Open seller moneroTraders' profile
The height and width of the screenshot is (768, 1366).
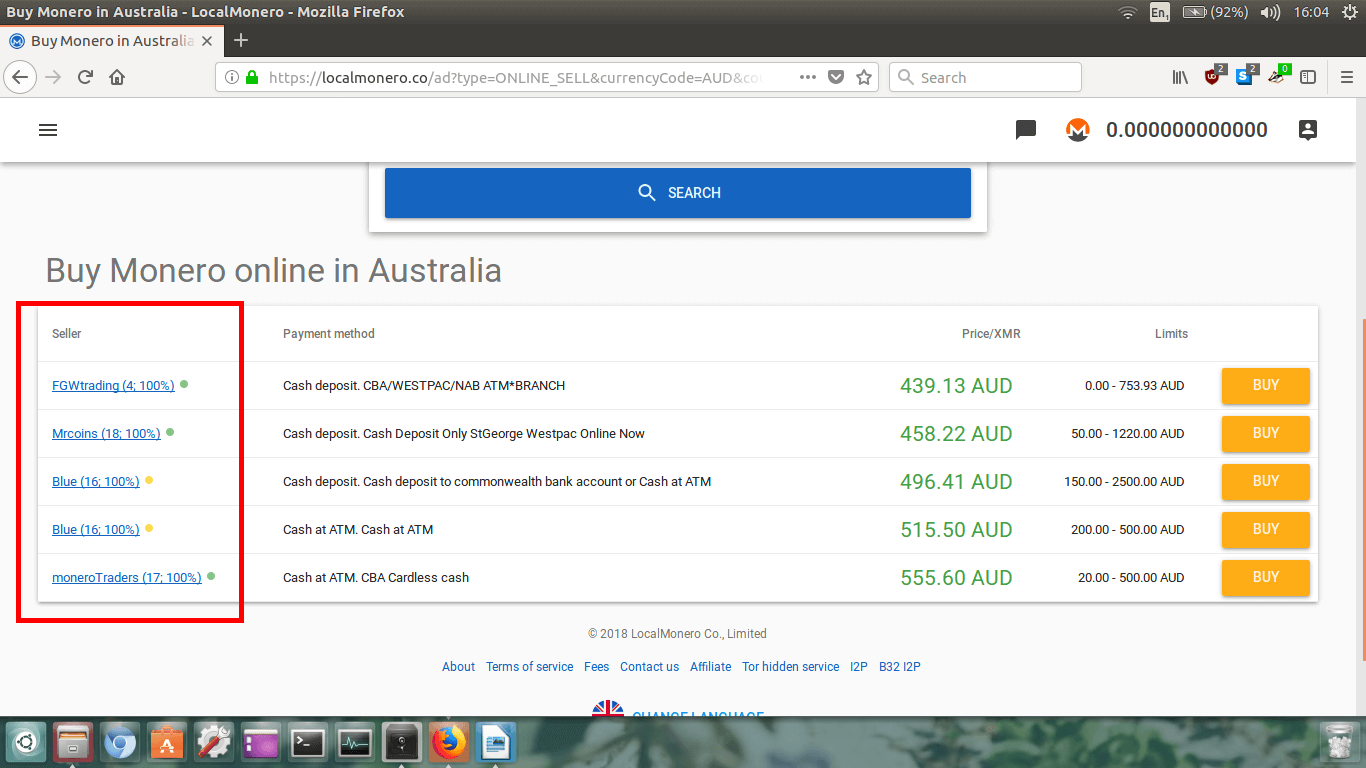click(127, 578)
